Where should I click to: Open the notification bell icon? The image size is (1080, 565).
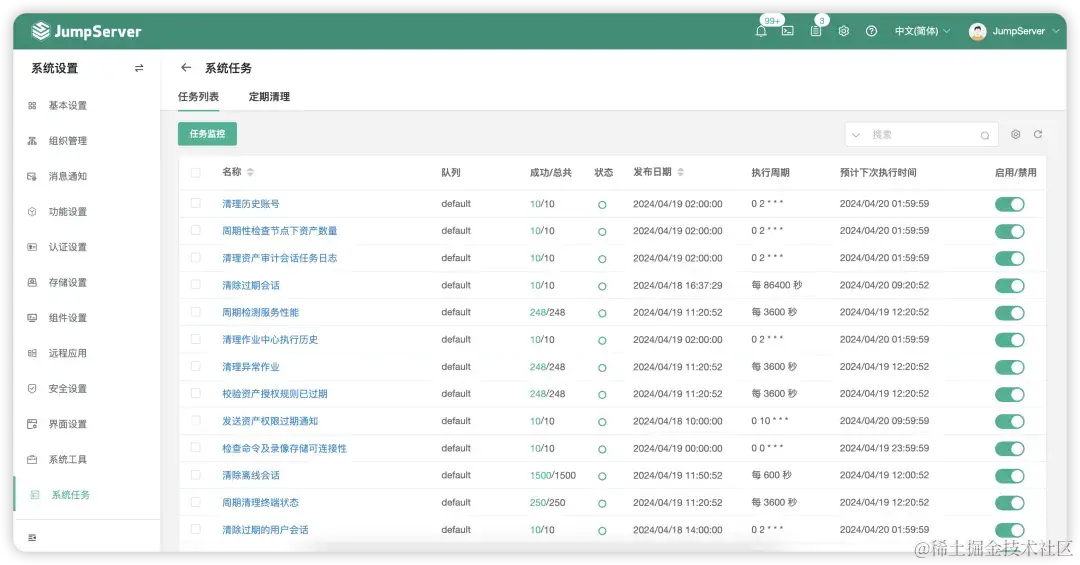click(760, 31)
